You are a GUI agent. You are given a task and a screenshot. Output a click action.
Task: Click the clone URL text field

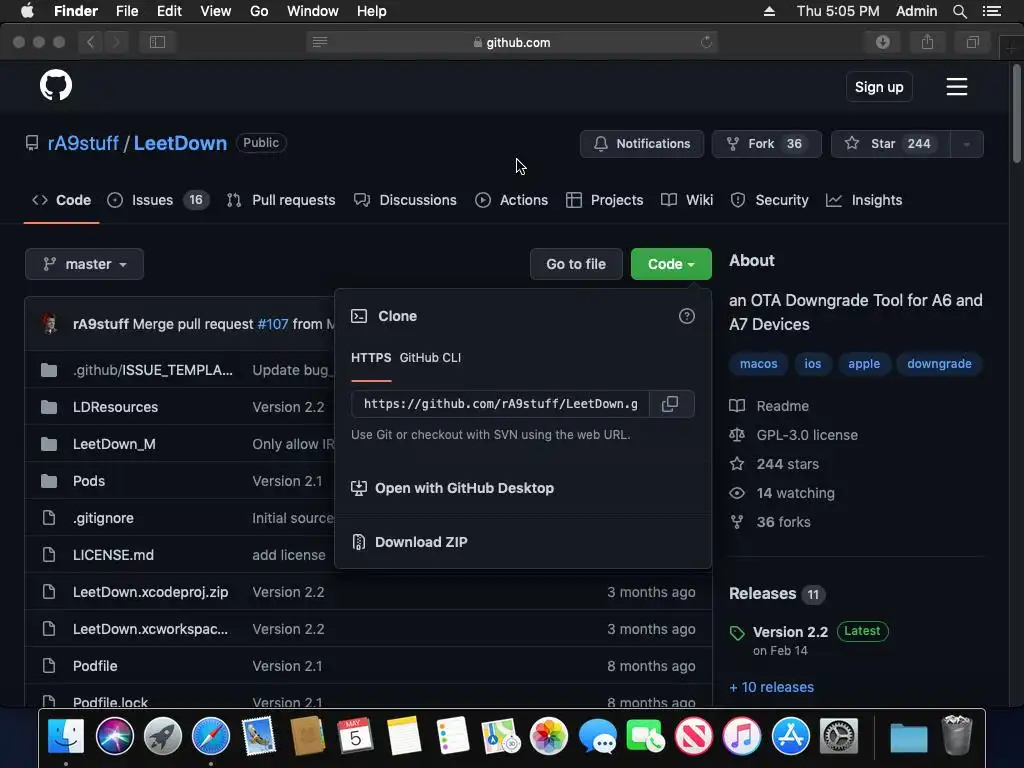(500, 404)
